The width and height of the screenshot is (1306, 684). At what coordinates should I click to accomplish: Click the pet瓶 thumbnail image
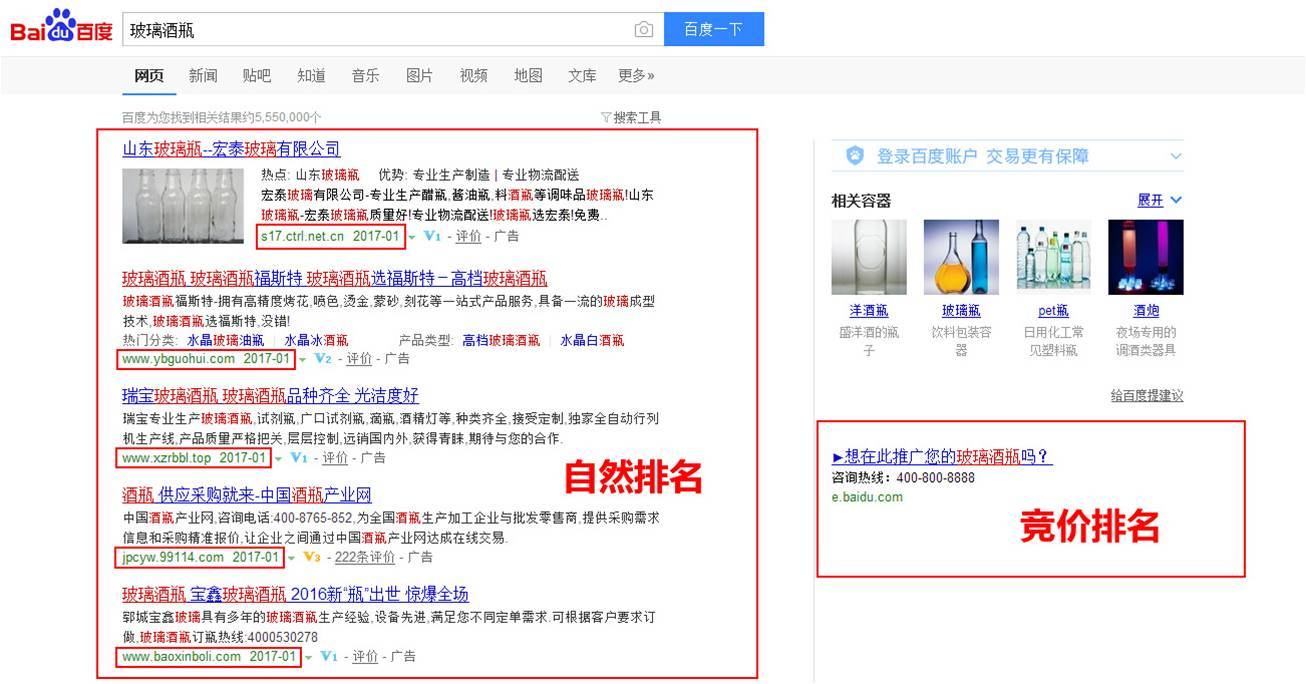coord(1053,257)
